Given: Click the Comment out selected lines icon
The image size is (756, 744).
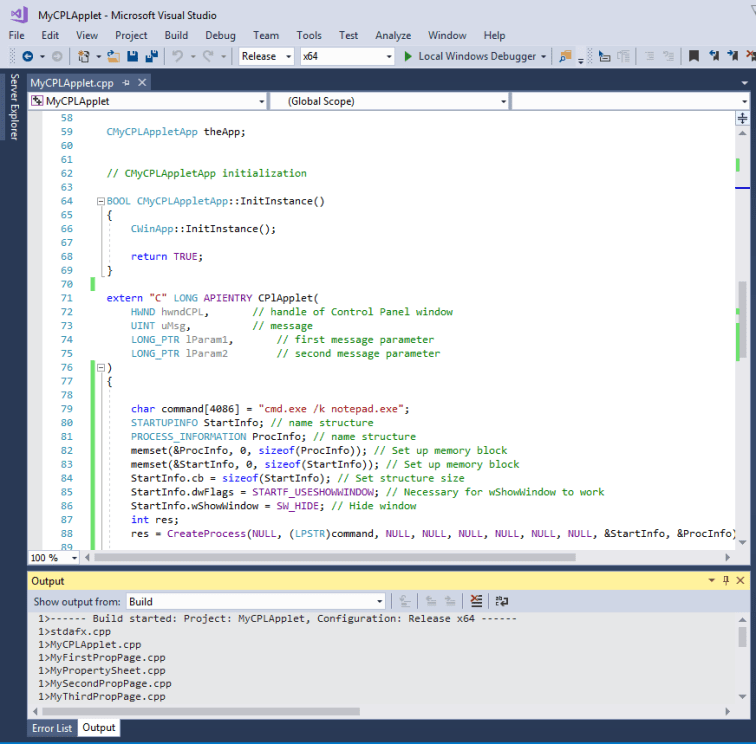Looking at the screenshot, I should (x=649, y=56).
